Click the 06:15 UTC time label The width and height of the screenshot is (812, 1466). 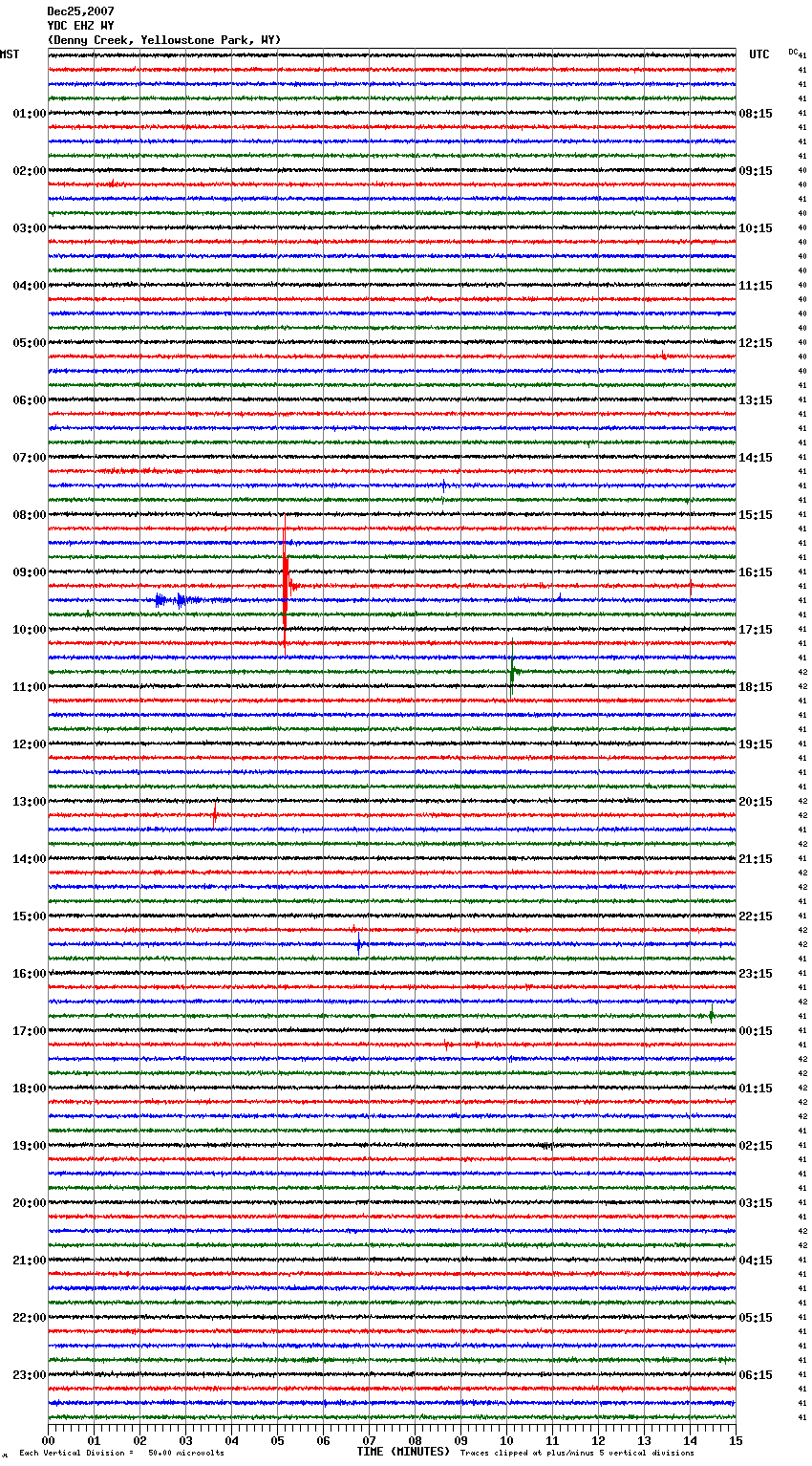click(x=756, y=1375)
